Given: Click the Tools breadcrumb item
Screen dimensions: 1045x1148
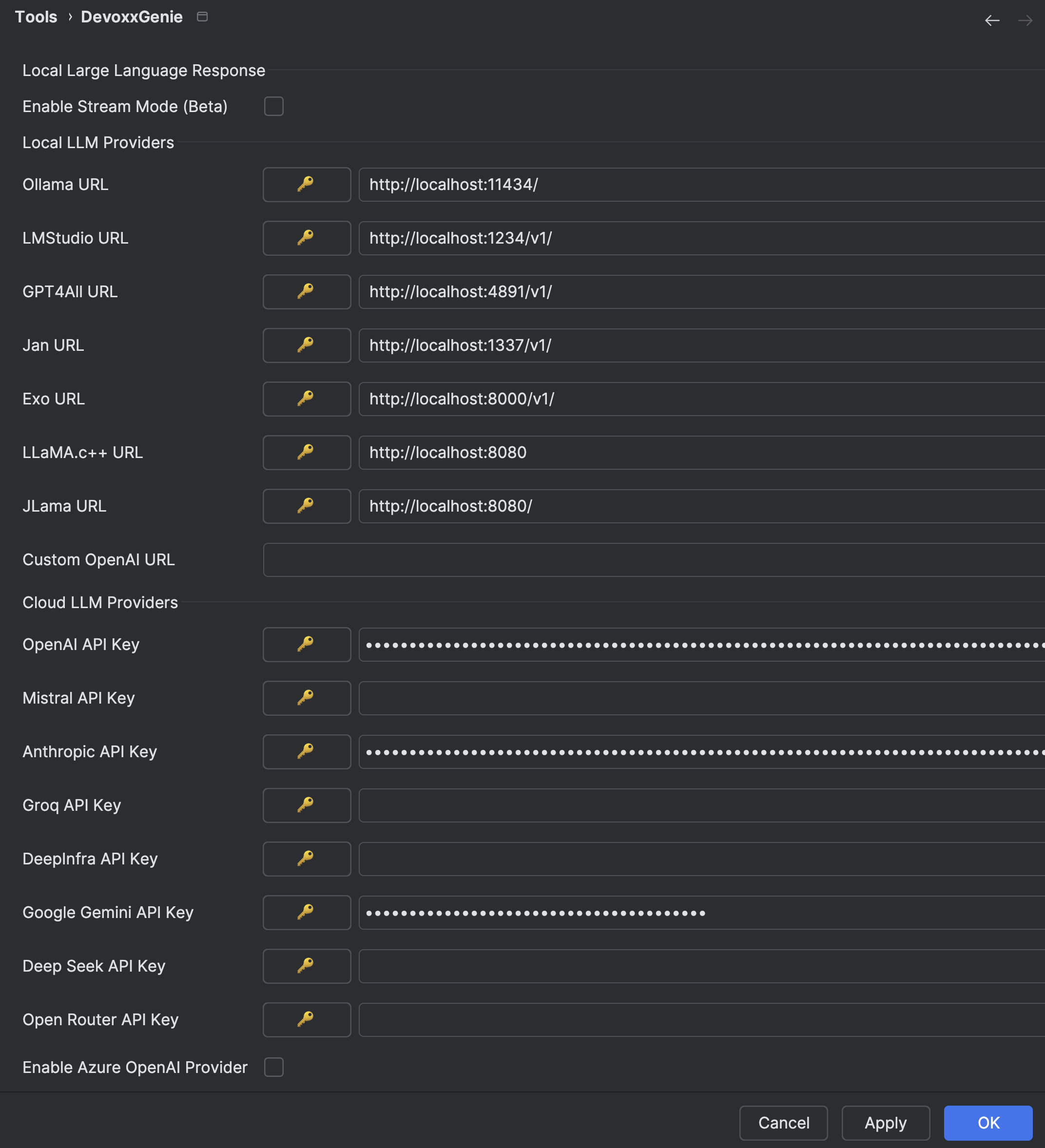Looking at the screenshot, I should (x=36, y=17).
